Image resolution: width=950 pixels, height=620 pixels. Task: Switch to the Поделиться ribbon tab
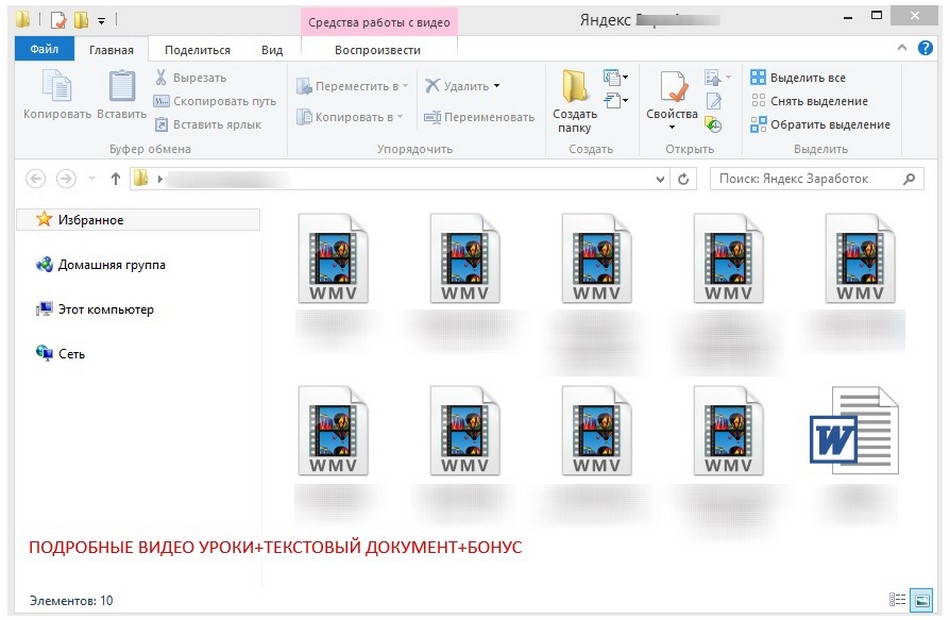coord(198,50)
